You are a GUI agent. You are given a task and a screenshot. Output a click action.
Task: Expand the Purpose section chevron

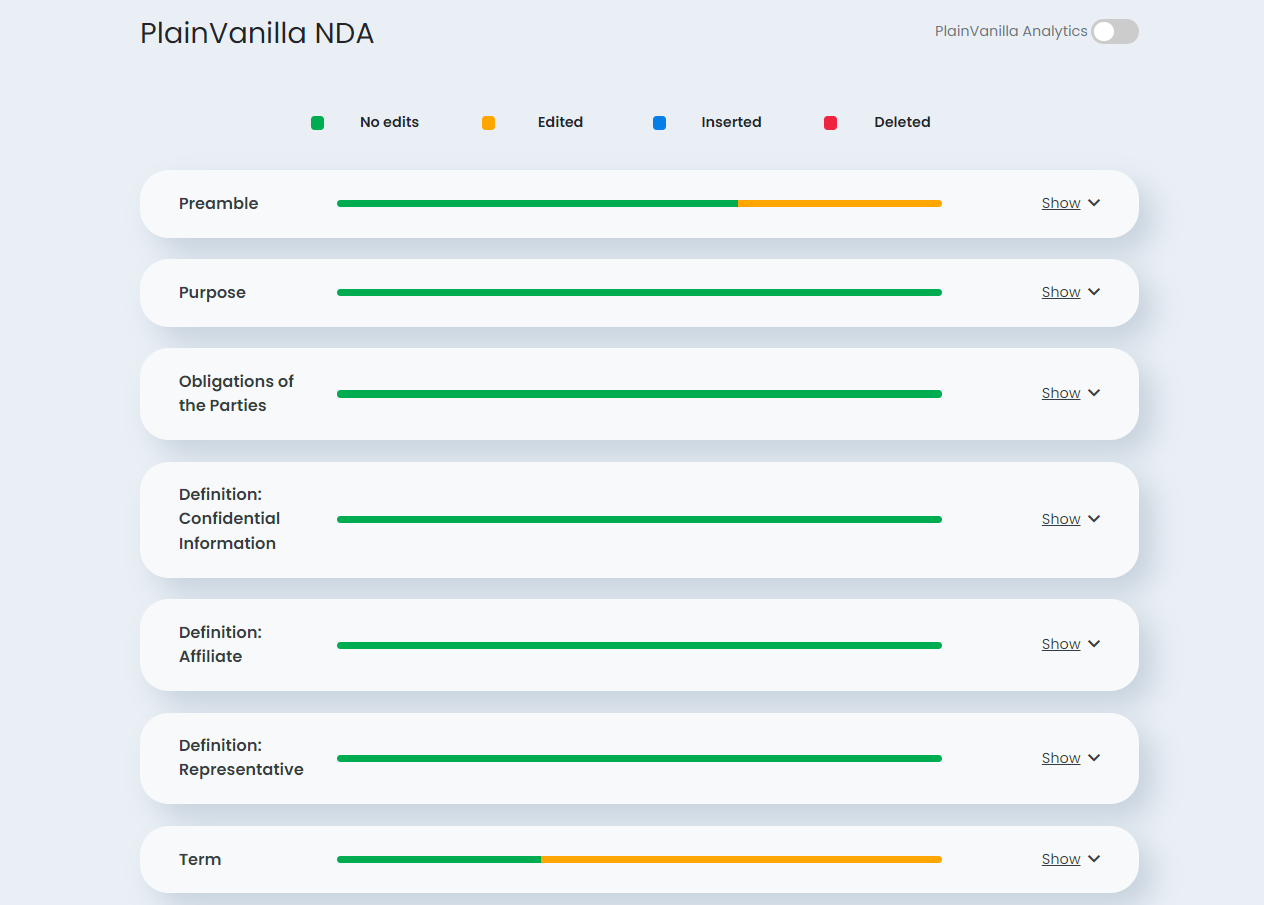pyautogui.click(x=1094, y=292)
